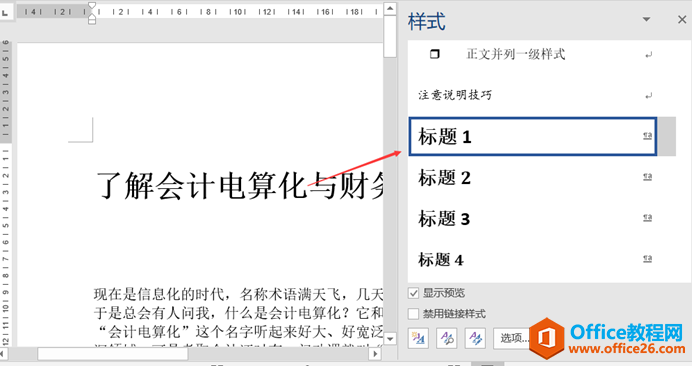Click the tab selector at ruler corner
The height and width of the screenshot is (366, 692).
pos(5,12)
